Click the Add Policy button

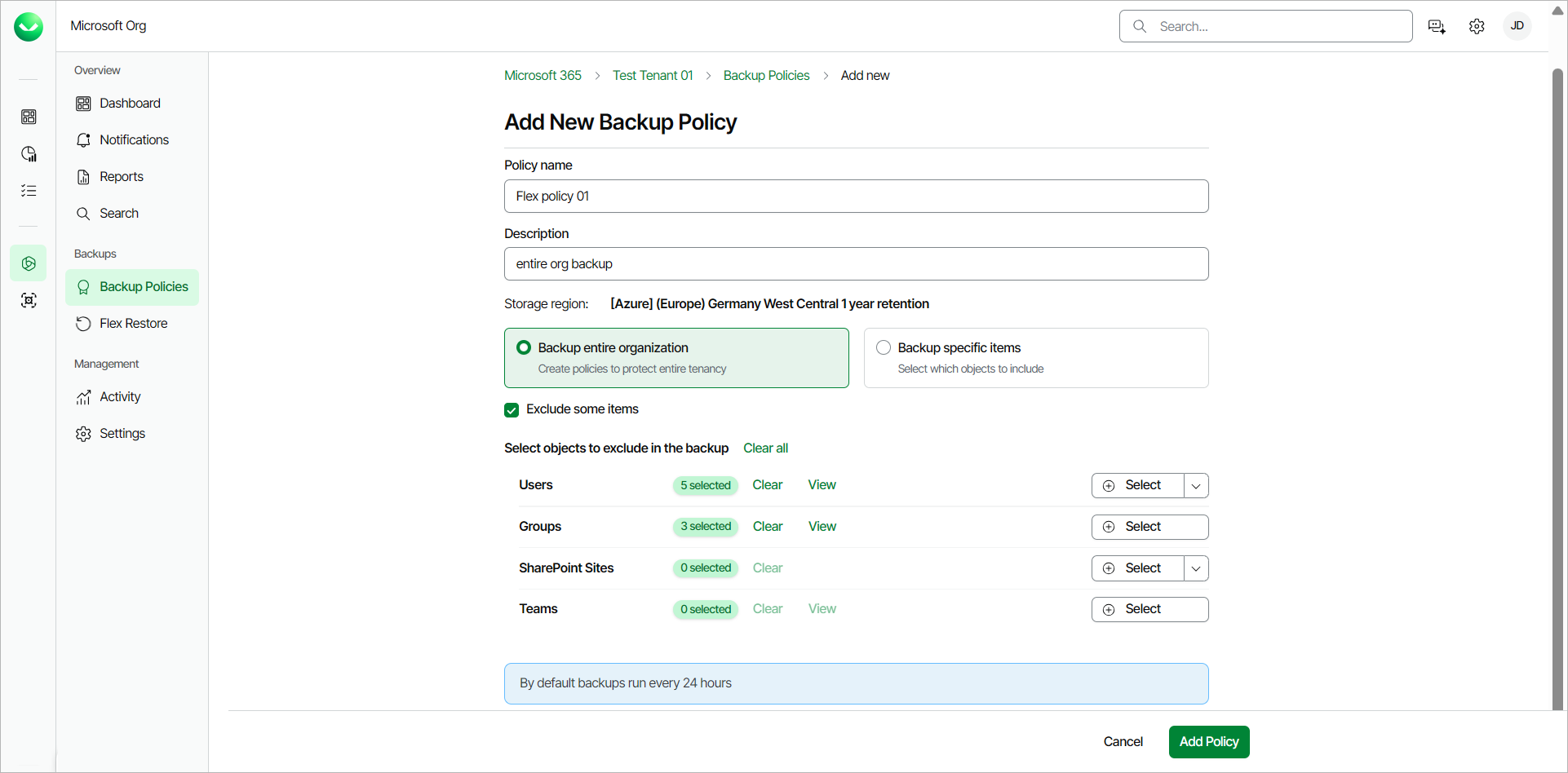tap(1209, 742)
